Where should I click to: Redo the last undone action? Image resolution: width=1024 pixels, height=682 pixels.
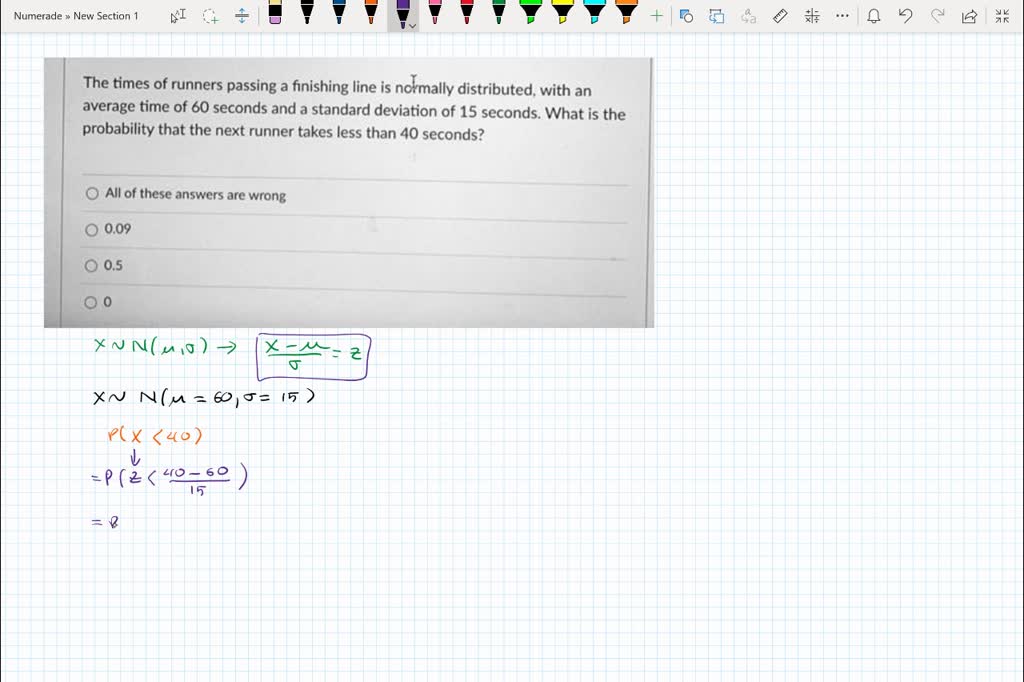tap(936, 16)
